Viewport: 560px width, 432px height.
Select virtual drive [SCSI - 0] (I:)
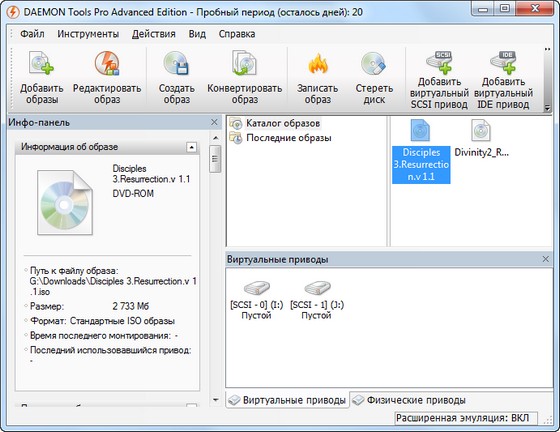click(256, 300)
